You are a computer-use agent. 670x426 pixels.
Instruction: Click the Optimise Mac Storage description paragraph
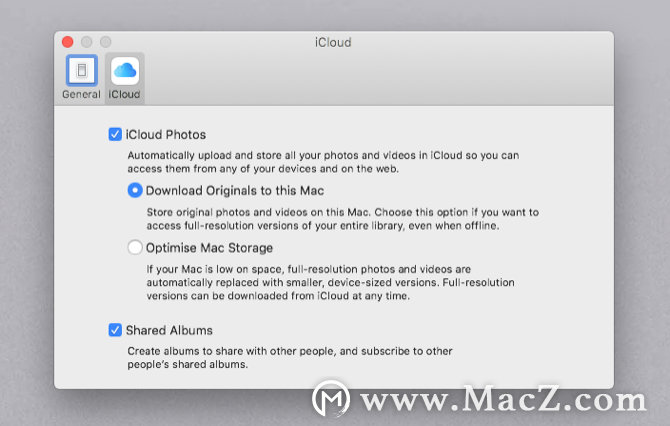click(x=330, y=282)
